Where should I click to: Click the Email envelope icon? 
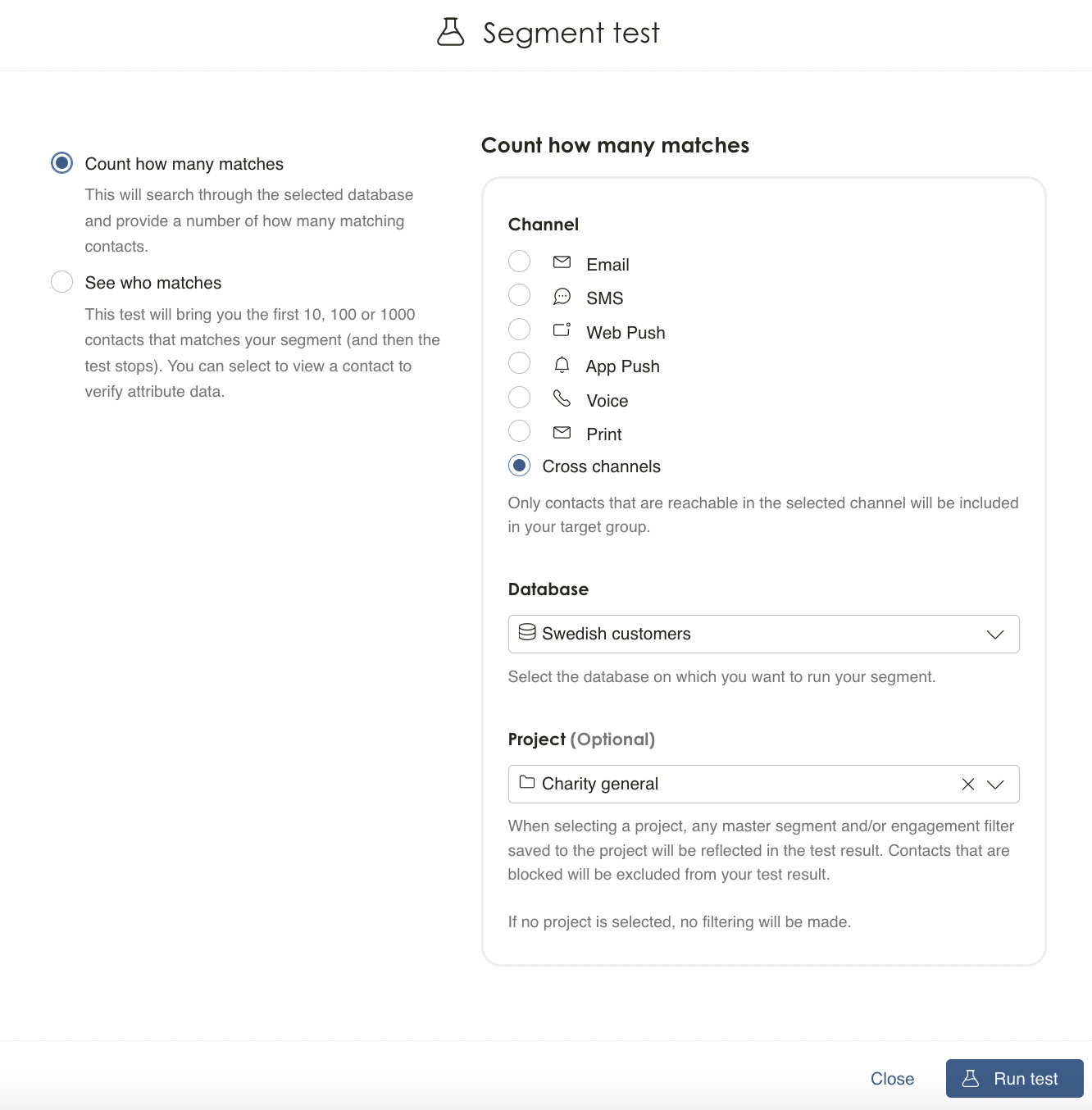pyautogui.click(x=562, y=262)
